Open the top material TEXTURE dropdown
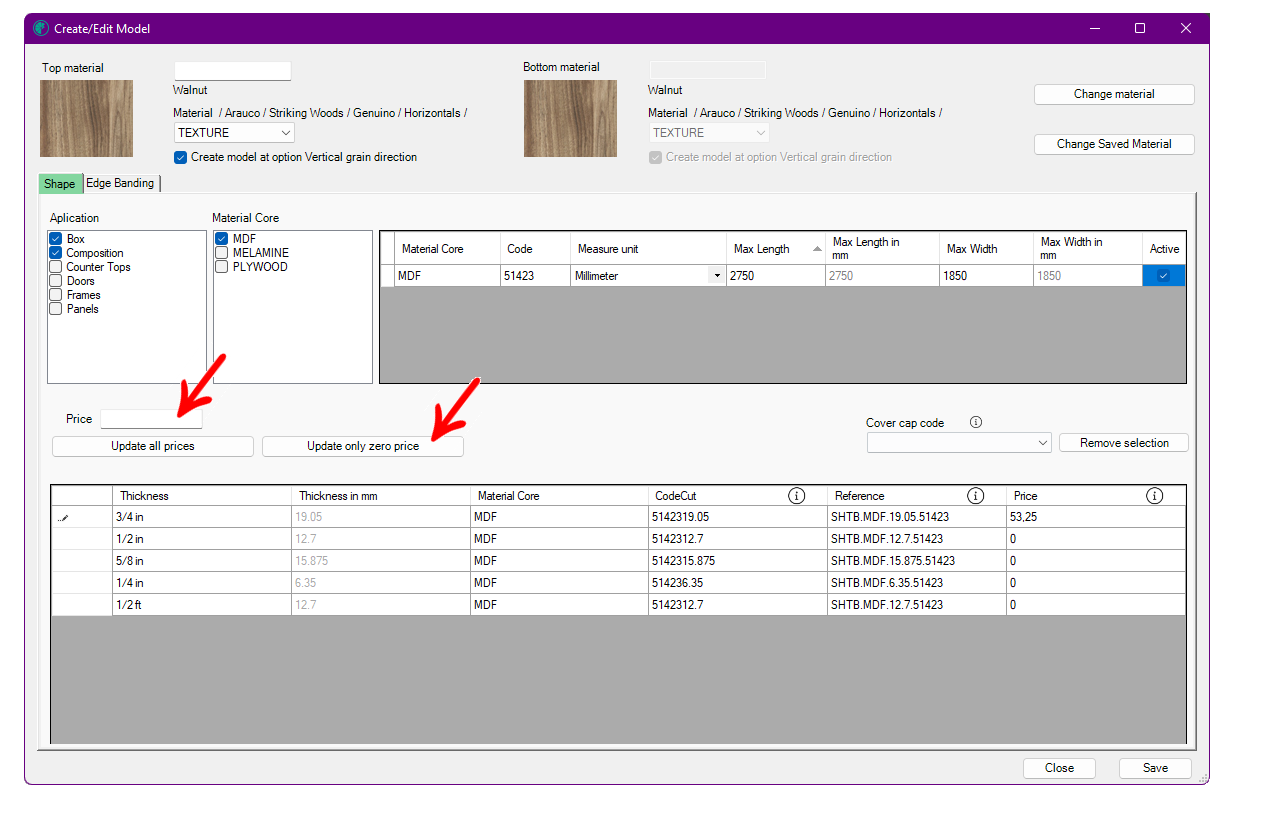Screen dimensions: 1275x837 (234, 133)
